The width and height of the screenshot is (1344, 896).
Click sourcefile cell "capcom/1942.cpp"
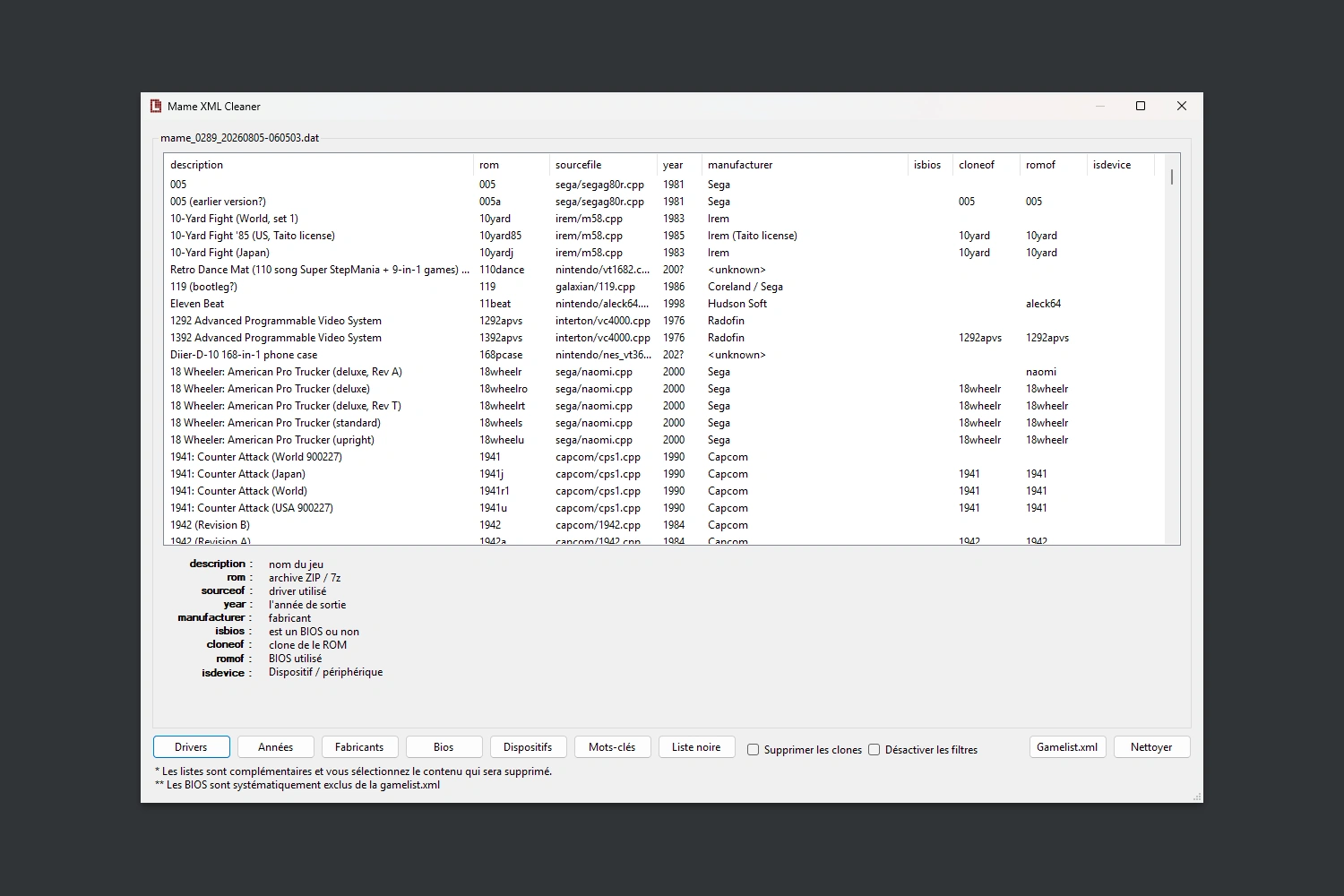pyautogui.click(x=598, y=525)
